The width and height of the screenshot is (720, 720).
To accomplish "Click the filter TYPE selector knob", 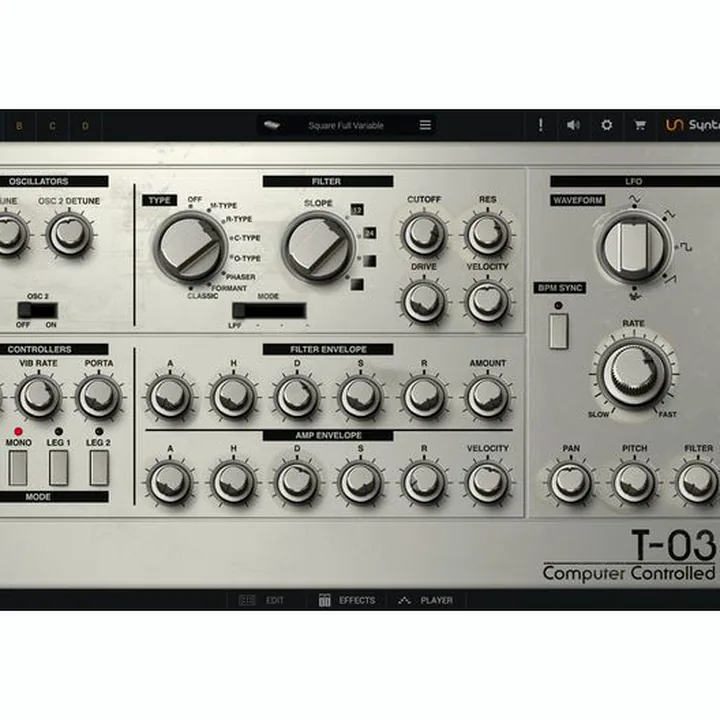I will coord(191,247).
